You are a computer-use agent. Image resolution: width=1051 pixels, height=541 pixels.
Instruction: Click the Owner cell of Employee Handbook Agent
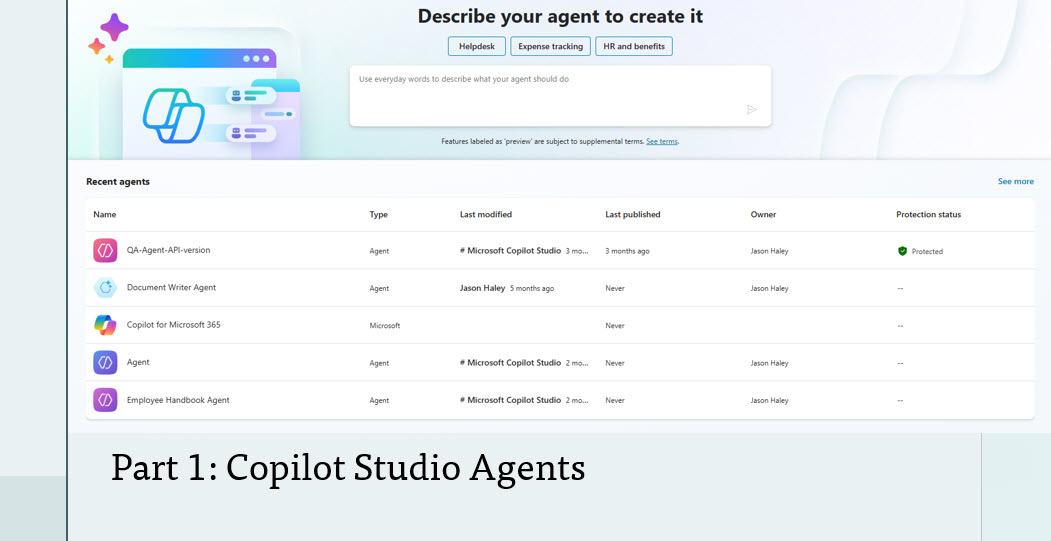(769, 400)
